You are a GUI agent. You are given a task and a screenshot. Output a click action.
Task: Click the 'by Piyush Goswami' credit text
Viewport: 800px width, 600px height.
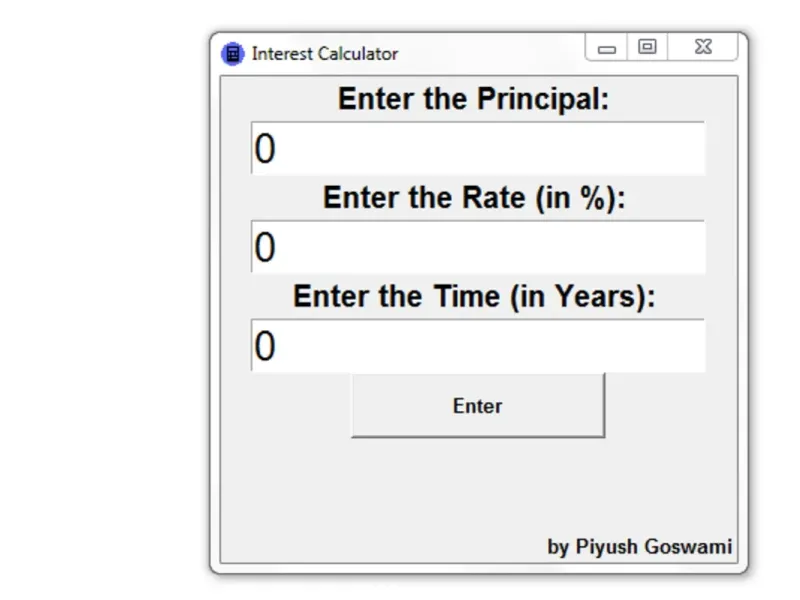[639, 547]
